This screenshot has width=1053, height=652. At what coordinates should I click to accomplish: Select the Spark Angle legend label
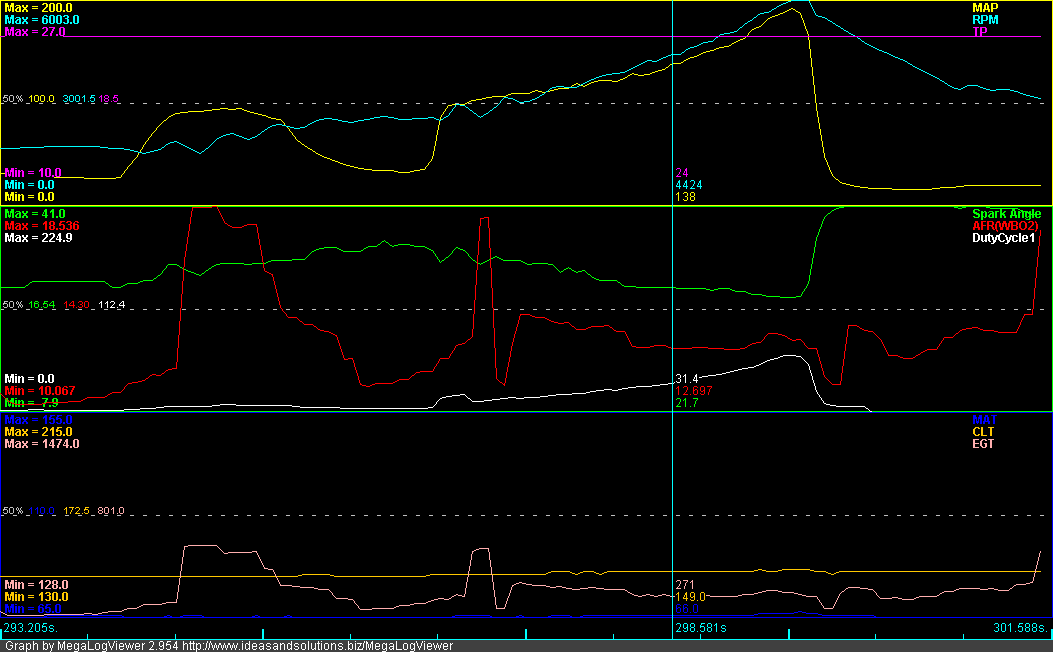pyautogui.click(x=1006, y=214)
